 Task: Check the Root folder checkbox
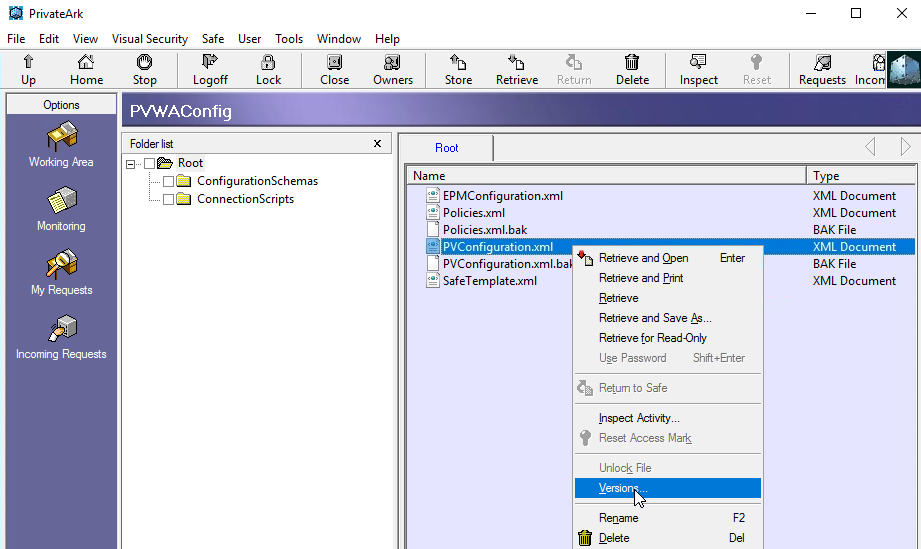tap(150, 163)
